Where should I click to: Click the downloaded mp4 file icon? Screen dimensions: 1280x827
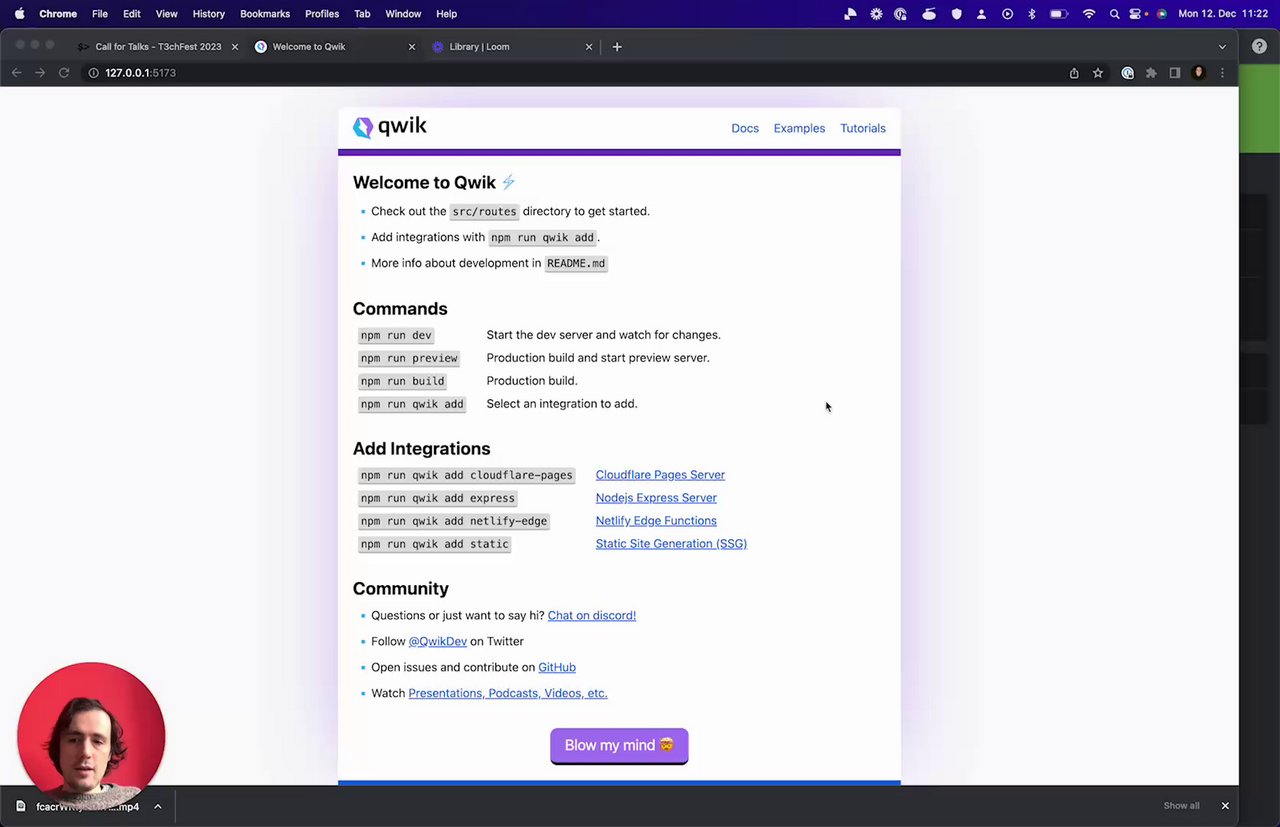21,806
